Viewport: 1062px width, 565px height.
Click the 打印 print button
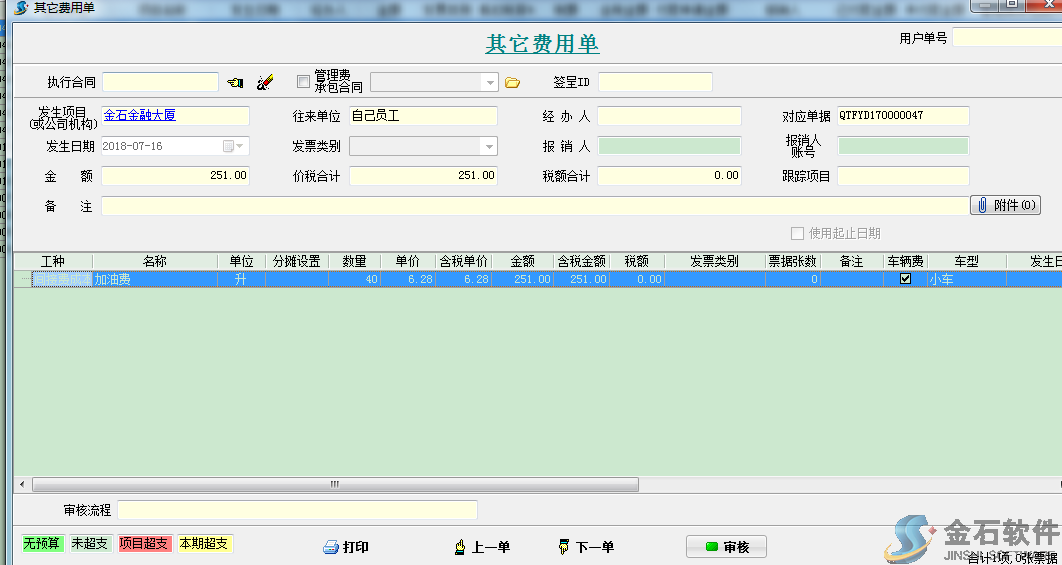click(x=346, y=547)
